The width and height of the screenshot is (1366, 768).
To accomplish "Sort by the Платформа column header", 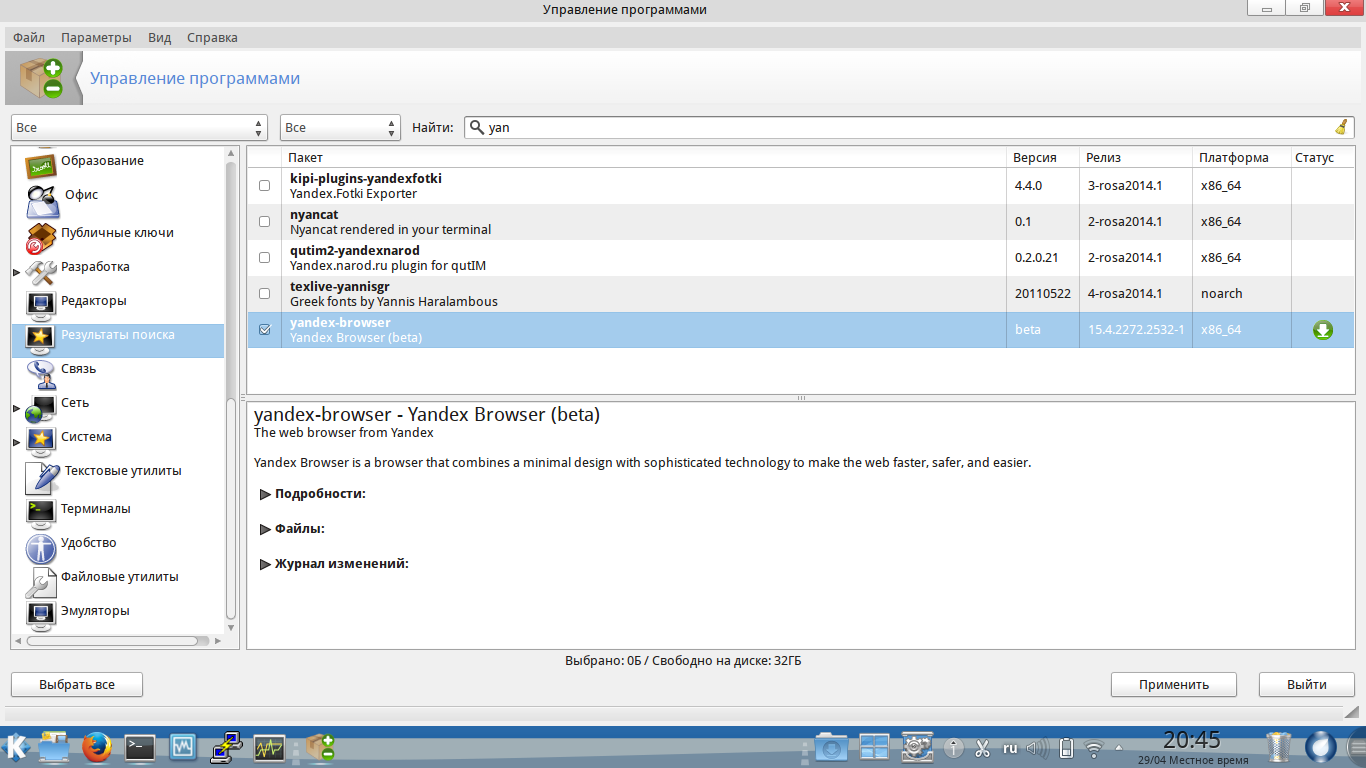I will [1242, 157].
